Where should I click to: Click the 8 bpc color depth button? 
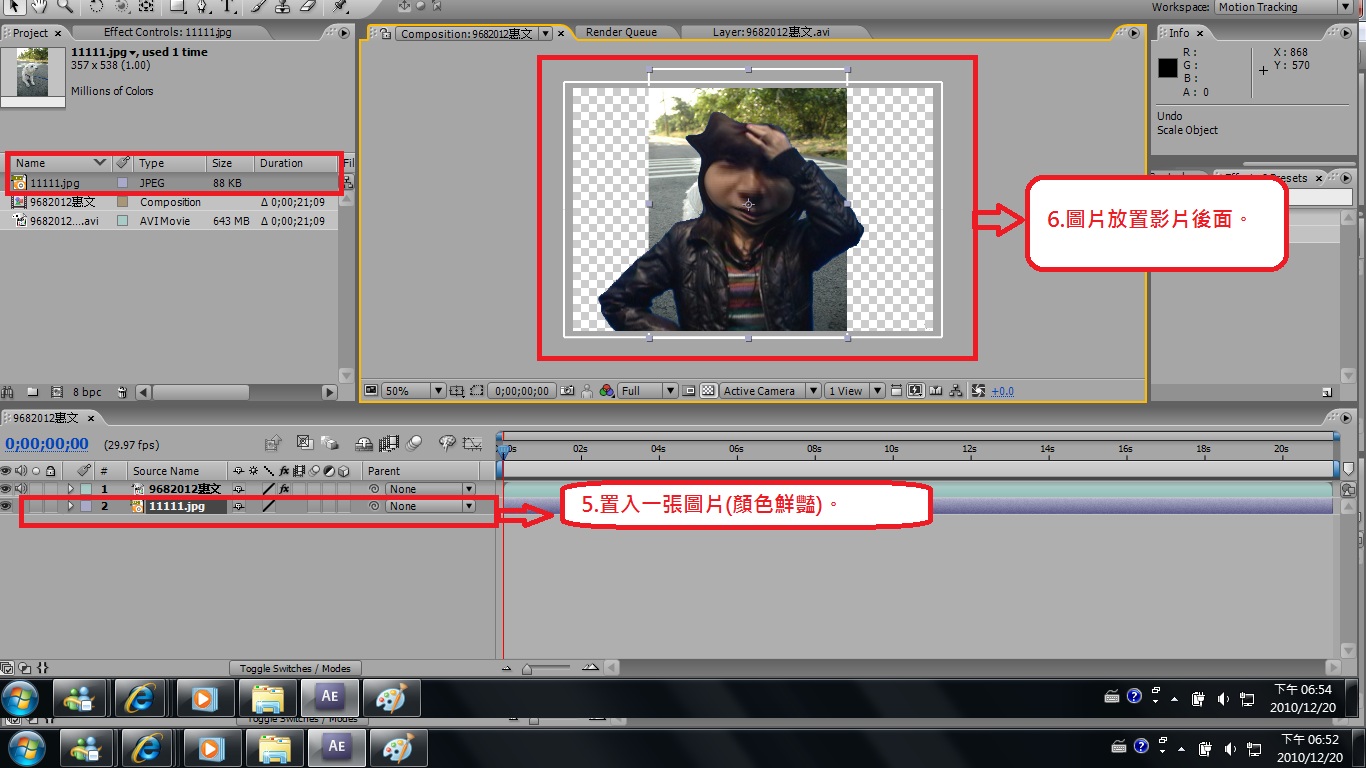[x=88, y=392]
